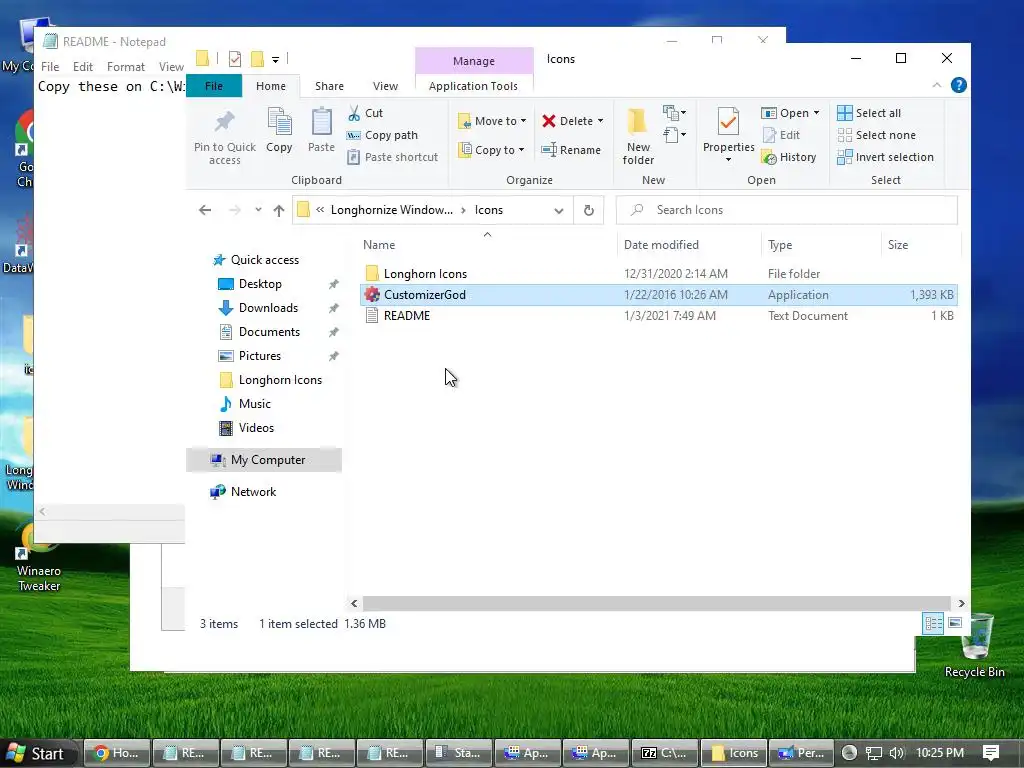Switch to large icons view layout

(x=955, y=623)
